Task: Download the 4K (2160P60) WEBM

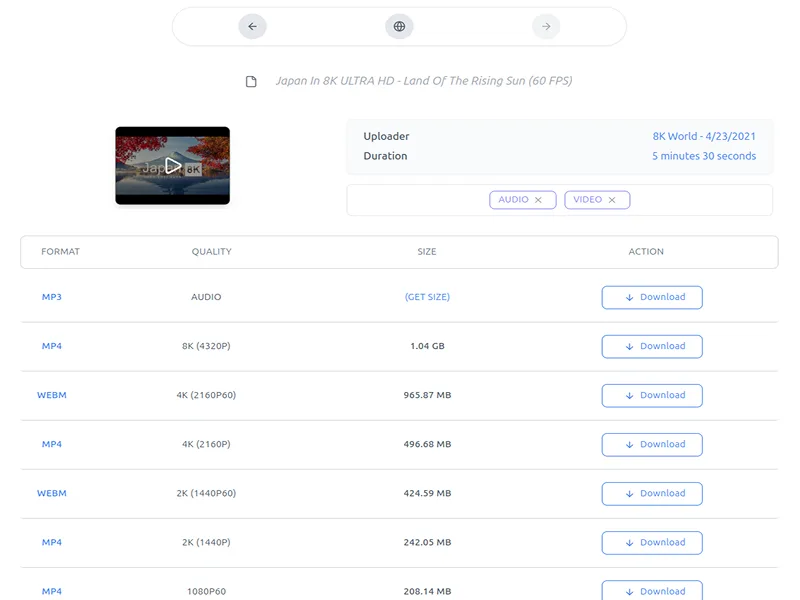Action: pos(652,395)
